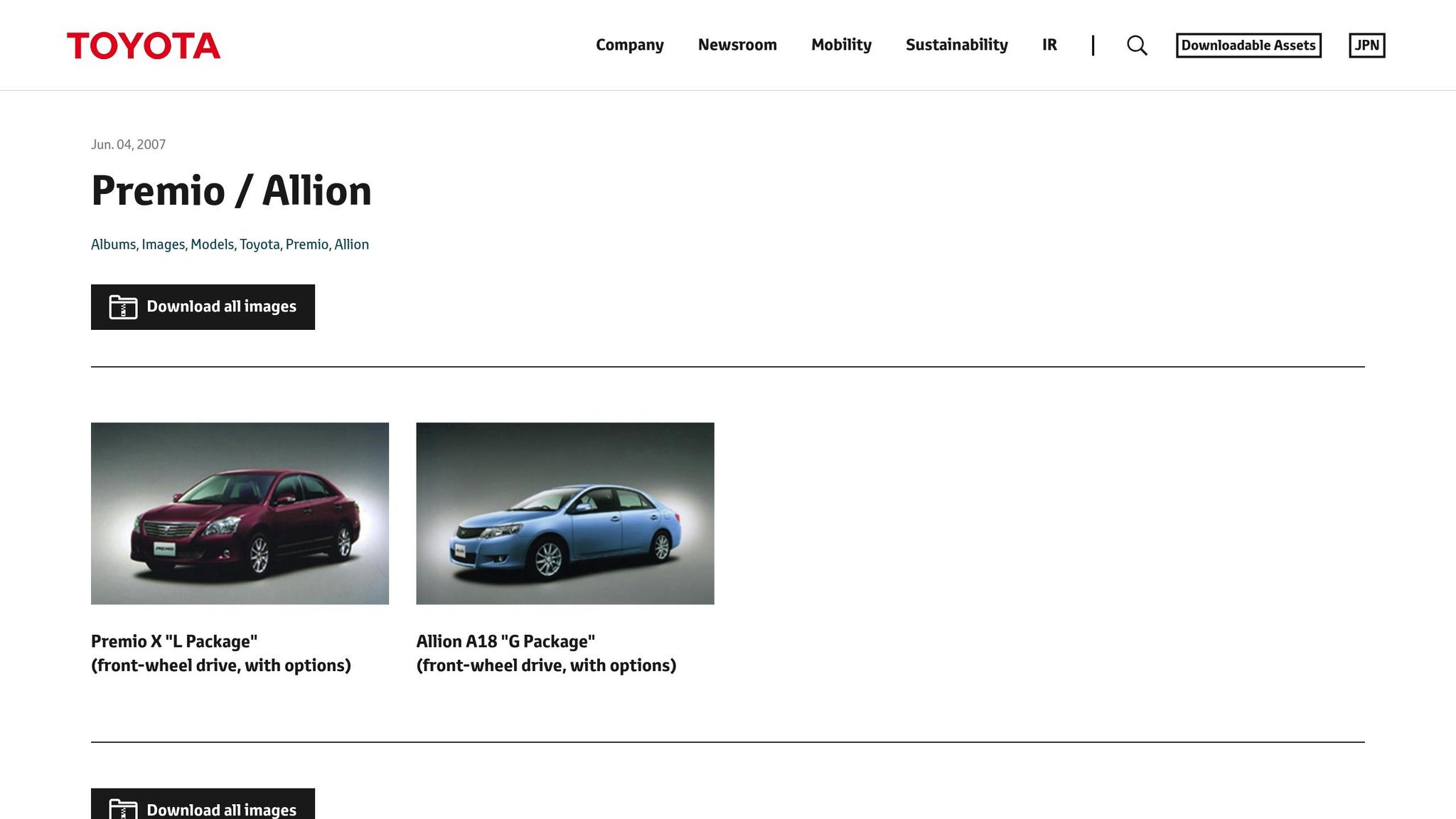Open the Allion A18 G Package image thumbnail
The height and width of the screenshot is (819, 1456).
564,513
